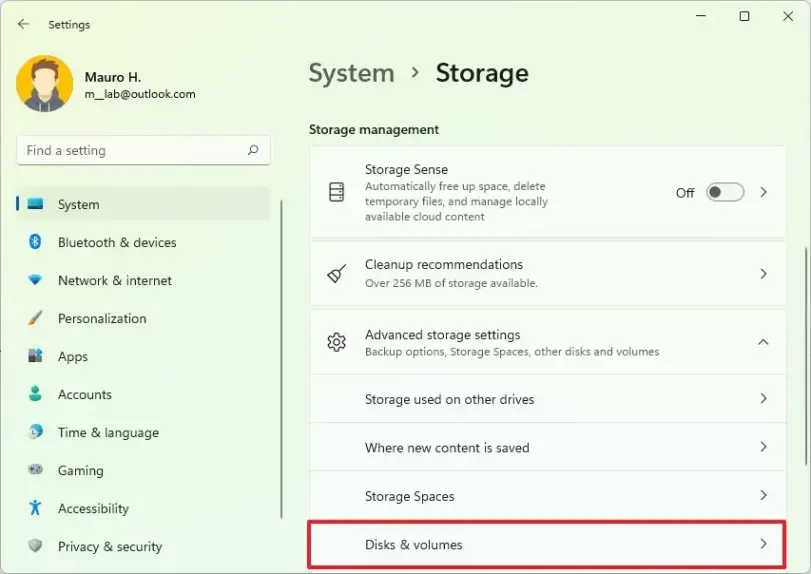Go to Gaming settings
The height and width of the screenshot is (574, 811).
[80, 470]
